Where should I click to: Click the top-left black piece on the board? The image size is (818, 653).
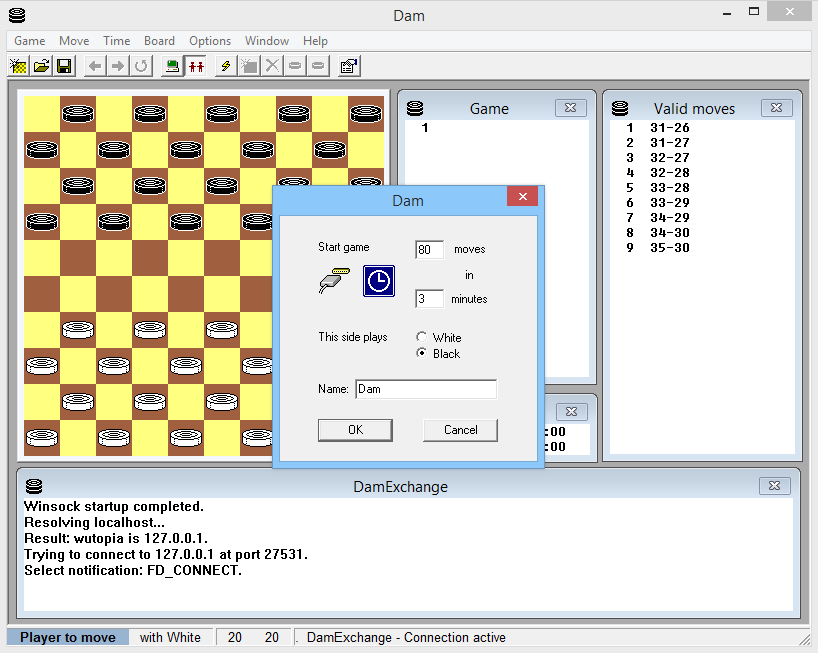point(78,113)
